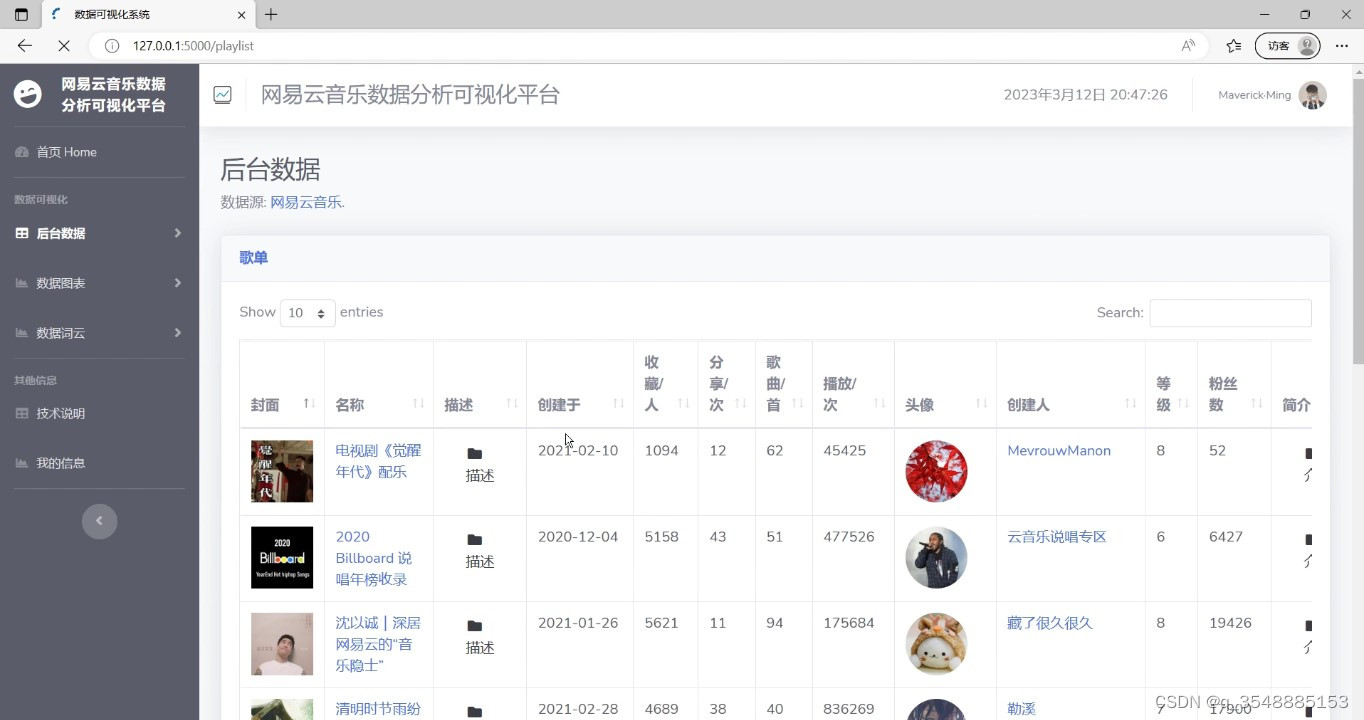The image size is (1364, 720).
Task: Click the header date time 2023年3月12日 text
Action: coord(1086,95)
